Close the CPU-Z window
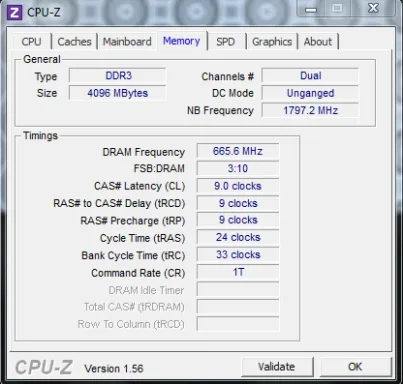The image size is (403, 384). 373,8
